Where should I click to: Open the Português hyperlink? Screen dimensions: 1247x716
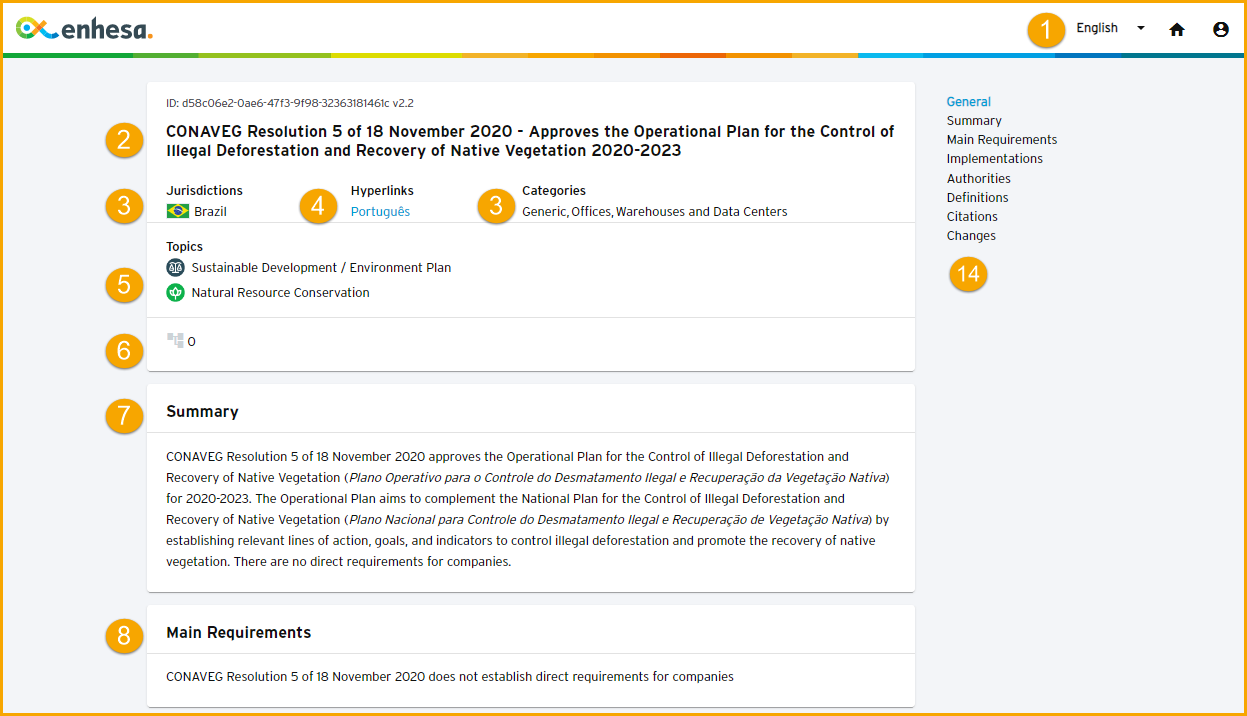point(380,212)
